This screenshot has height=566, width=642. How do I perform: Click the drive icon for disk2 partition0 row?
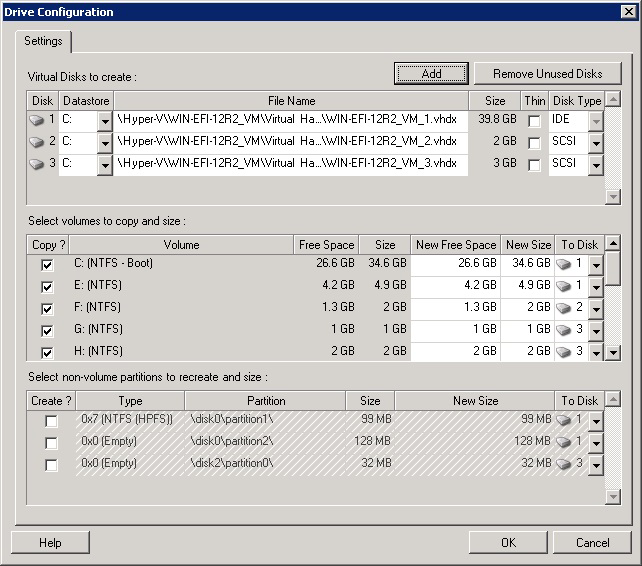click(x=565, y=464)
